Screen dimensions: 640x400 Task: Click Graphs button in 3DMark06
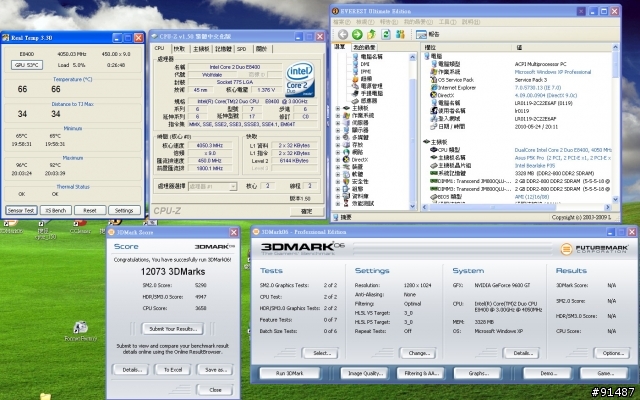coord(478,373)
